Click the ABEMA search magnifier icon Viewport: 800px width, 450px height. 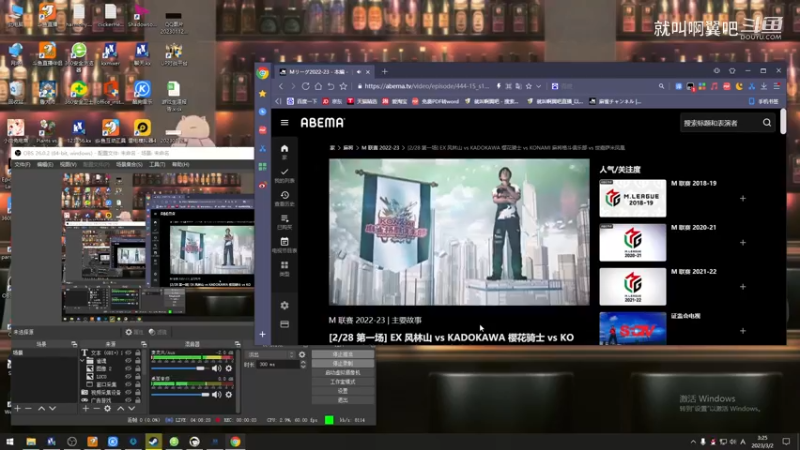pyautogui.click(x=767, y=122)
